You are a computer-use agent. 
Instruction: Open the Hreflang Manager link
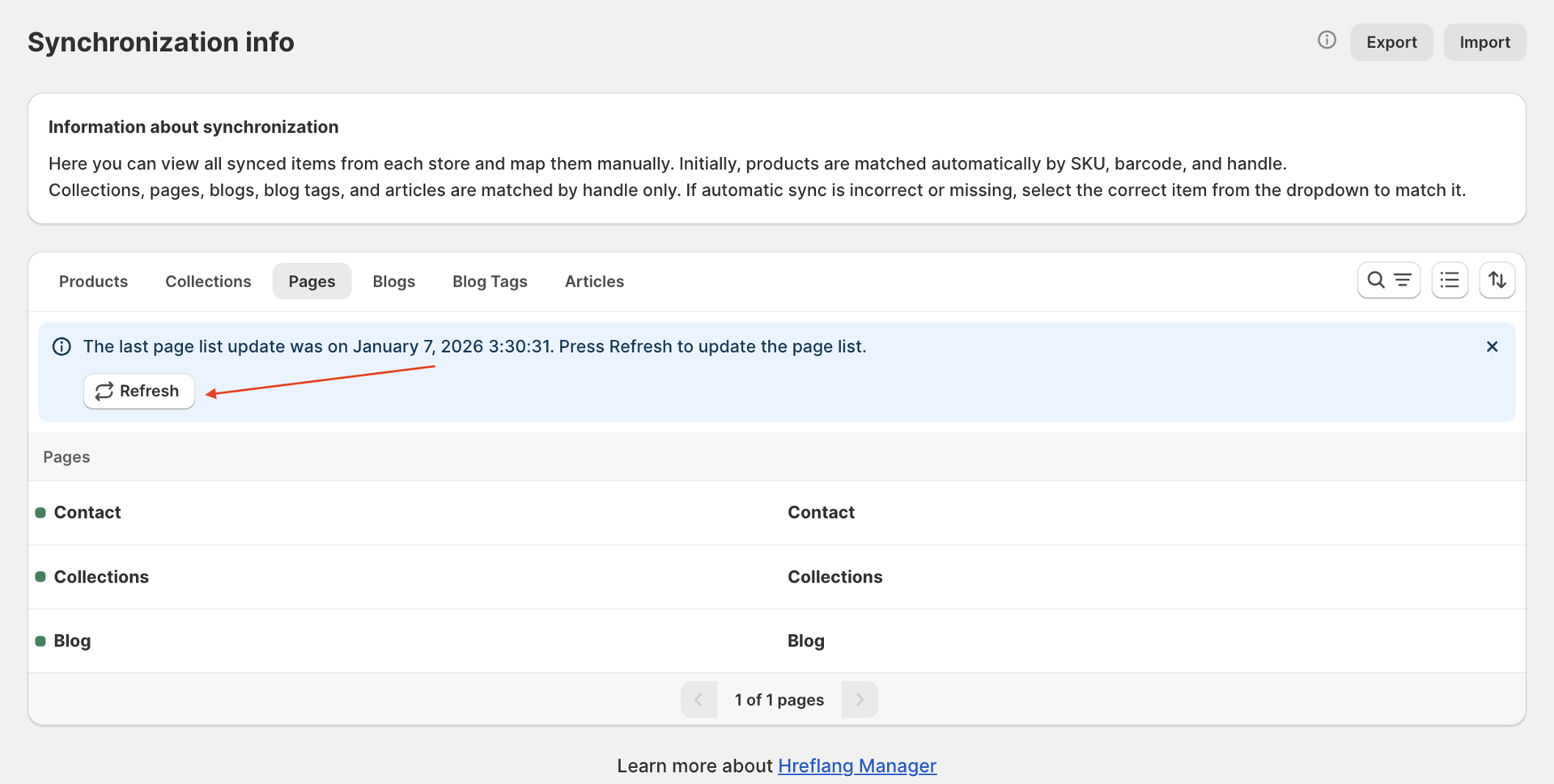coord(856,766)
